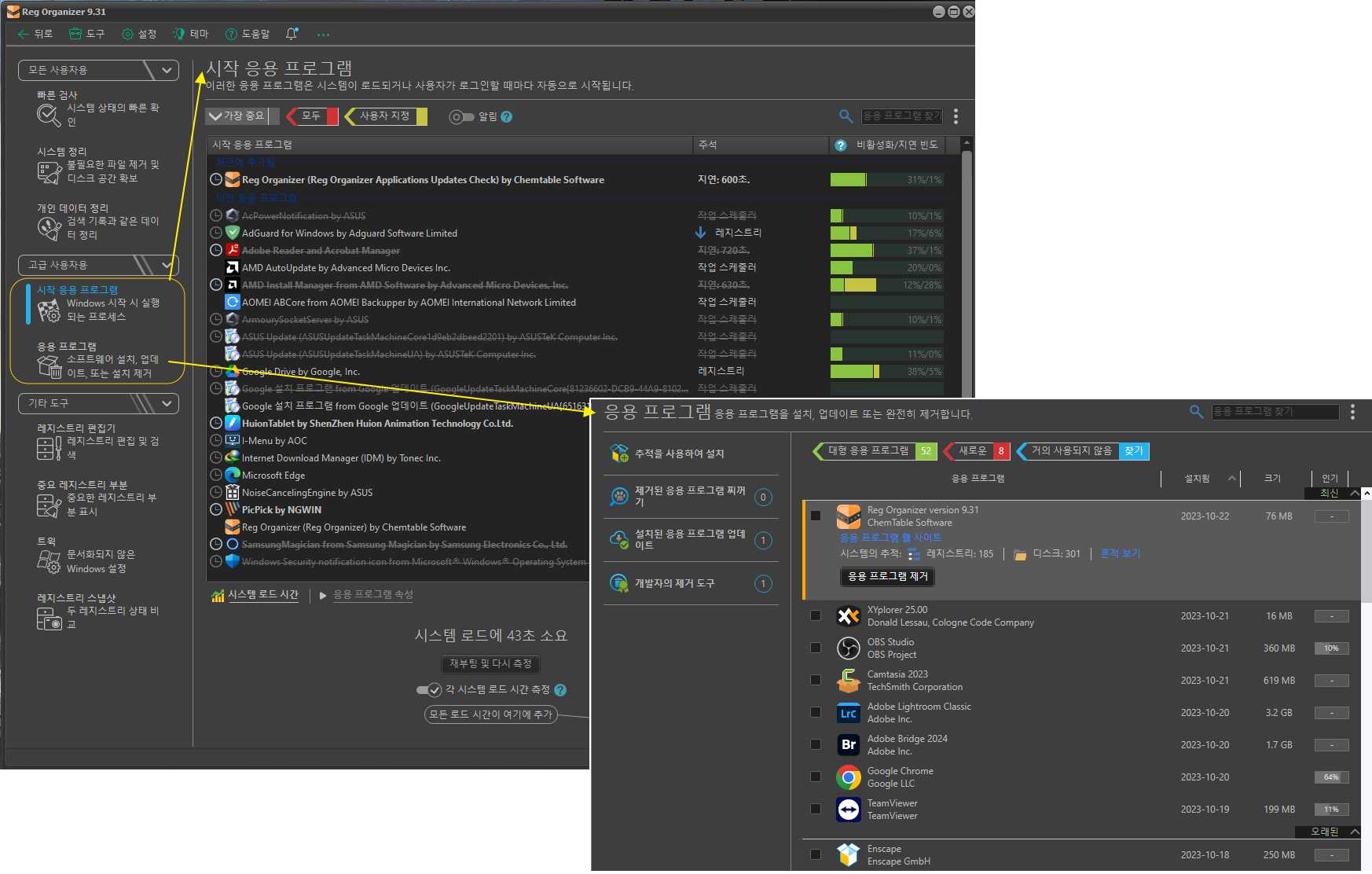
Task: Click the Google Drive frequency bar
Action: tap(886, 372)
